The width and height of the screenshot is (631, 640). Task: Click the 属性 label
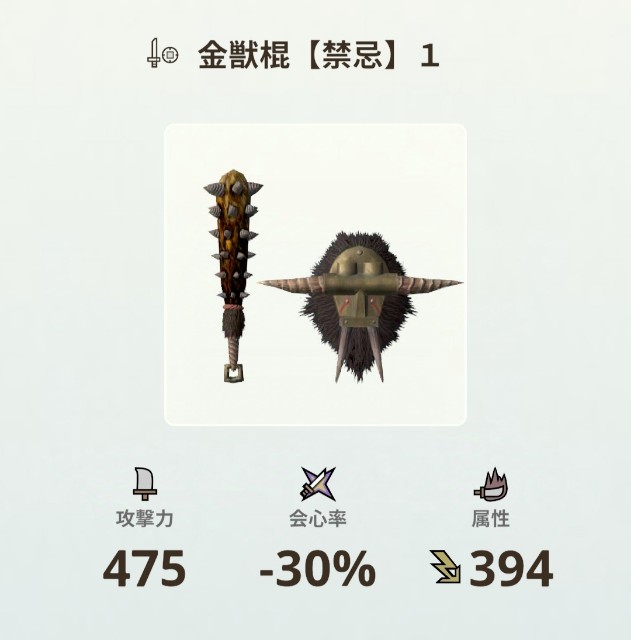[x=491, y=519]
